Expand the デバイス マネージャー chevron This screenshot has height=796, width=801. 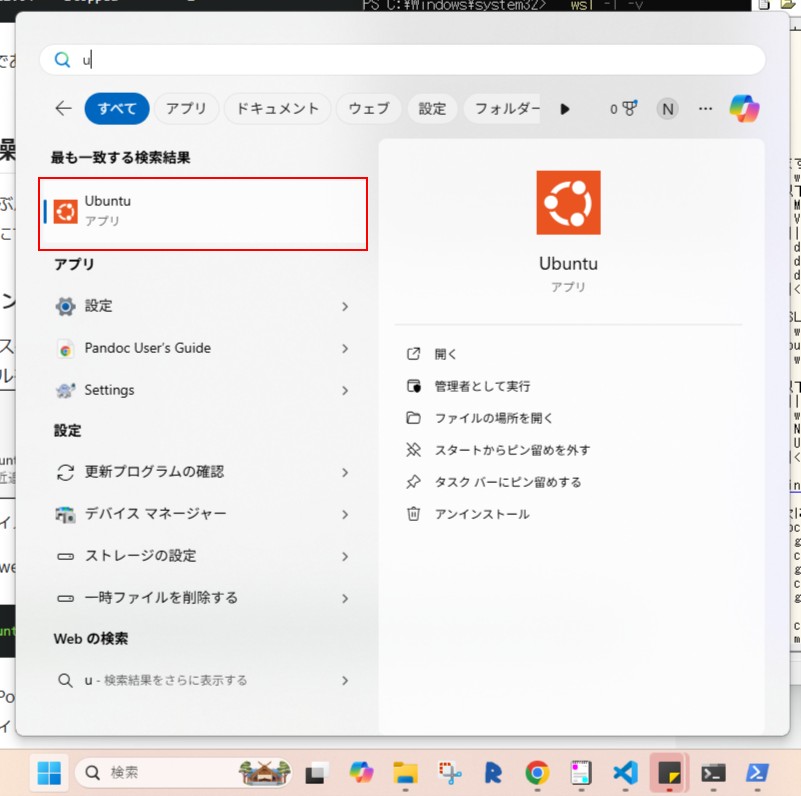(345, 514)
